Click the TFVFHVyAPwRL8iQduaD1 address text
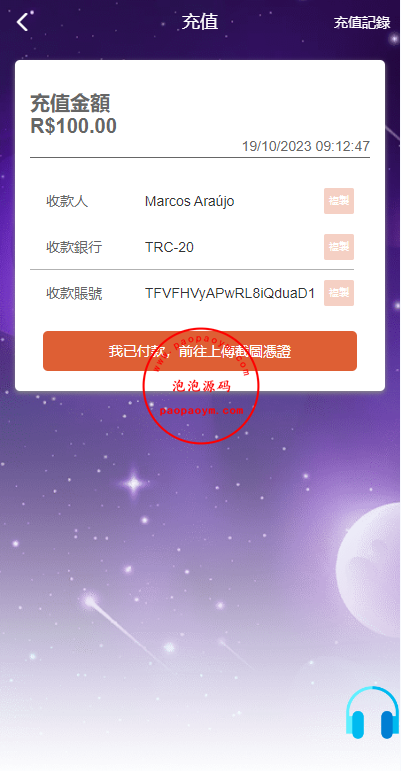401x771 pixels. point(229,293)
